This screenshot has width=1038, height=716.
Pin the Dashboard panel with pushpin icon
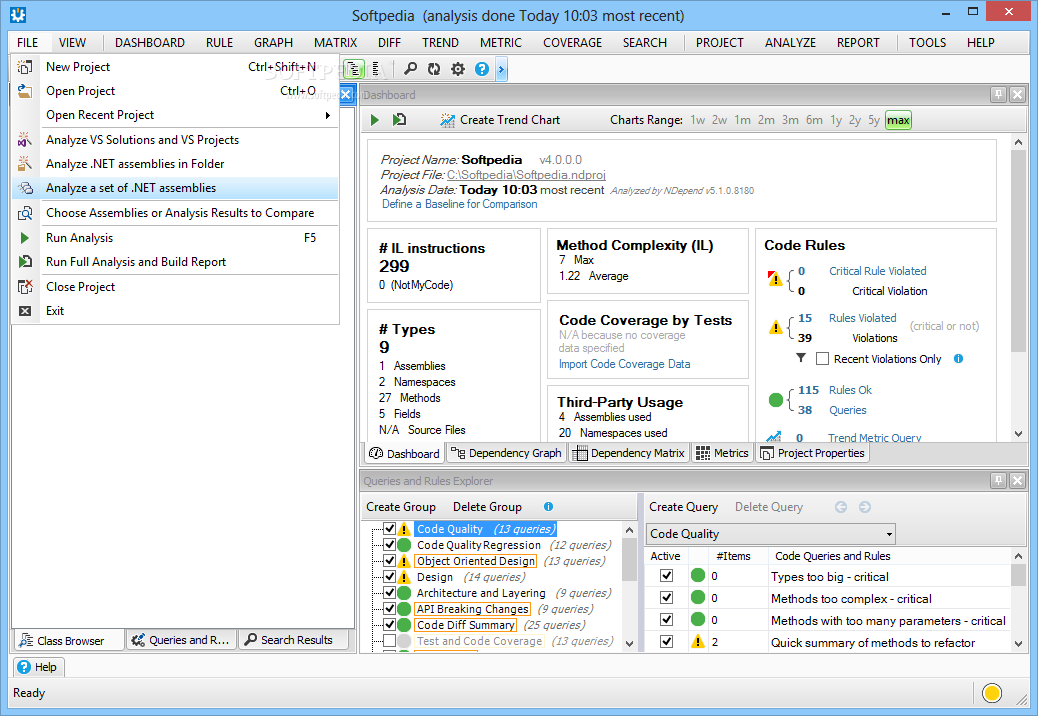click(998, 95)
